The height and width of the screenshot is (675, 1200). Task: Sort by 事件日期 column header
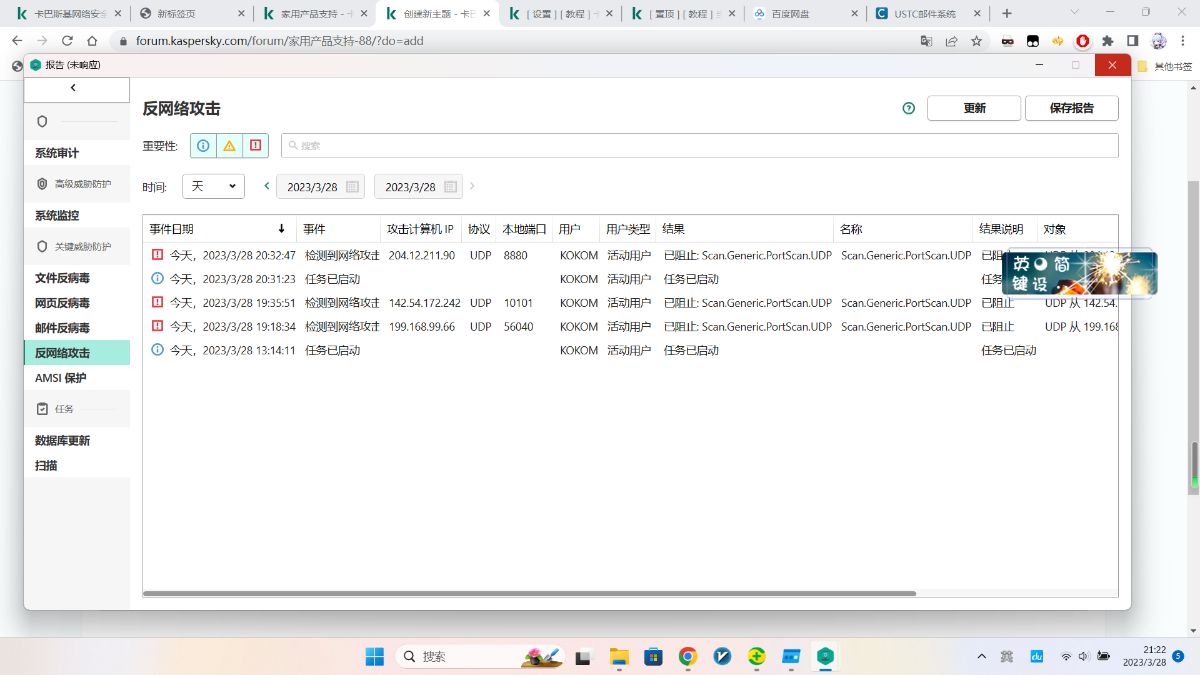[x=219, y=229]
